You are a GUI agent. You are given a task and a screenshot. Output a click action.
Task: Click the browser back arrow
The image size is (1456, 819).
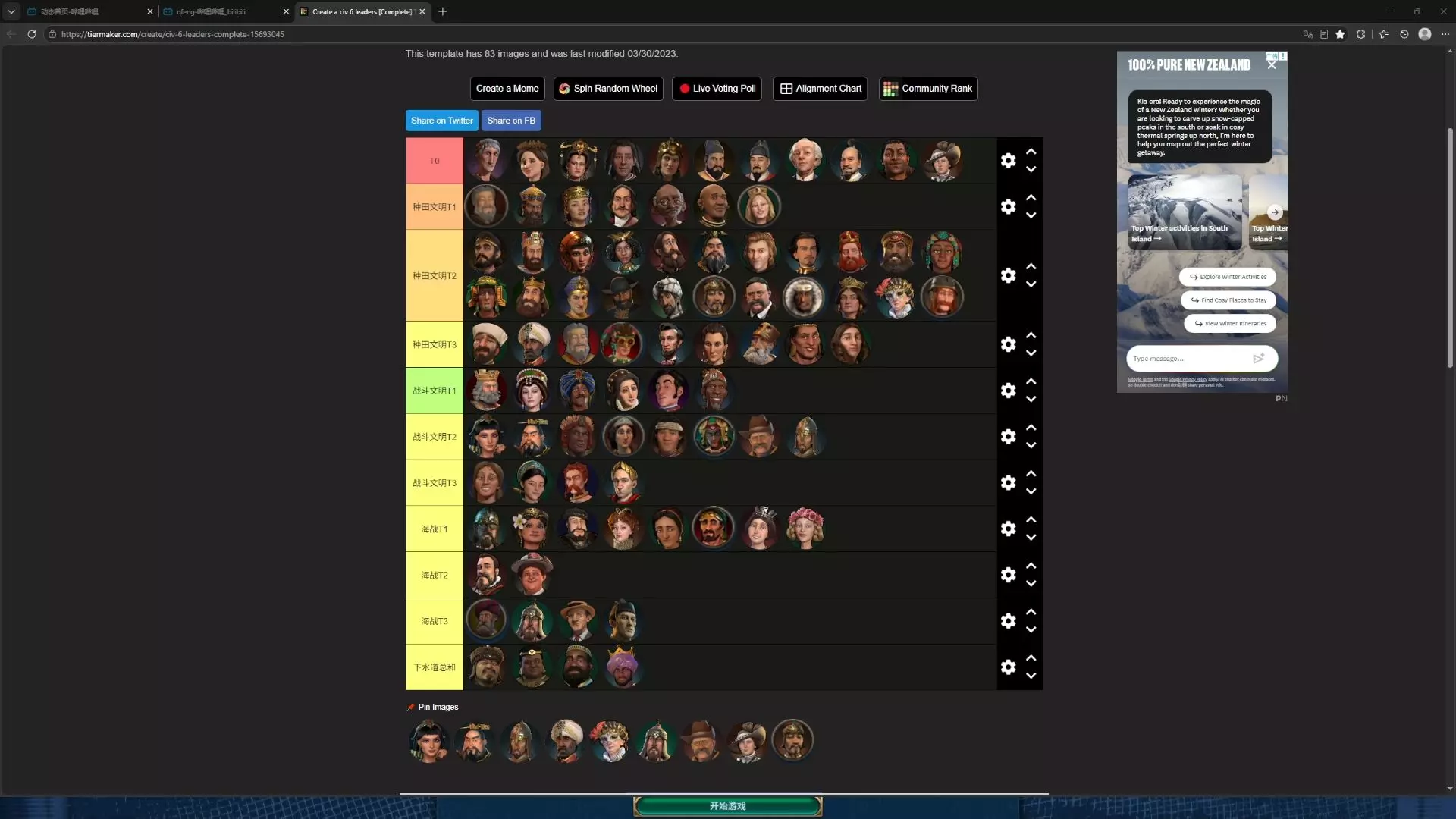11,34
